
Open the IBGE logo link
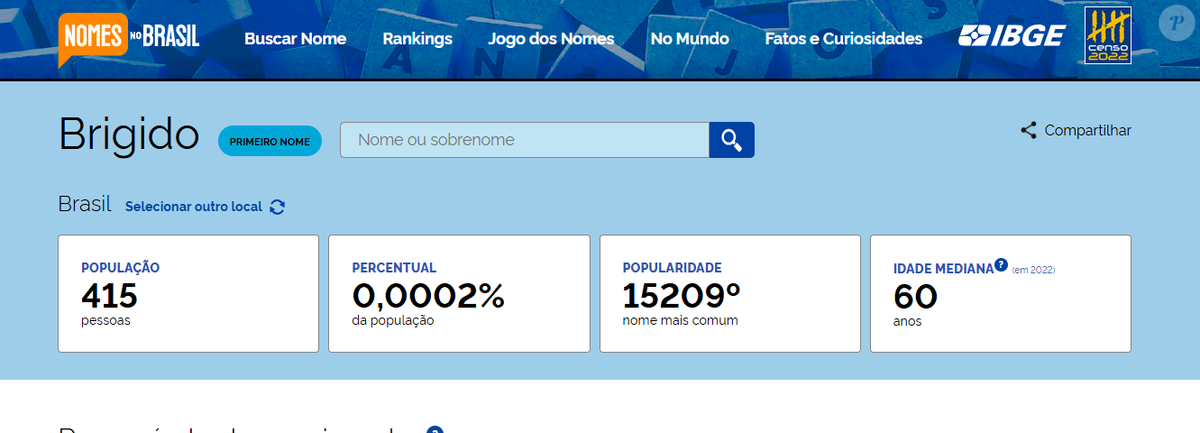click(x=1012, y=37)
